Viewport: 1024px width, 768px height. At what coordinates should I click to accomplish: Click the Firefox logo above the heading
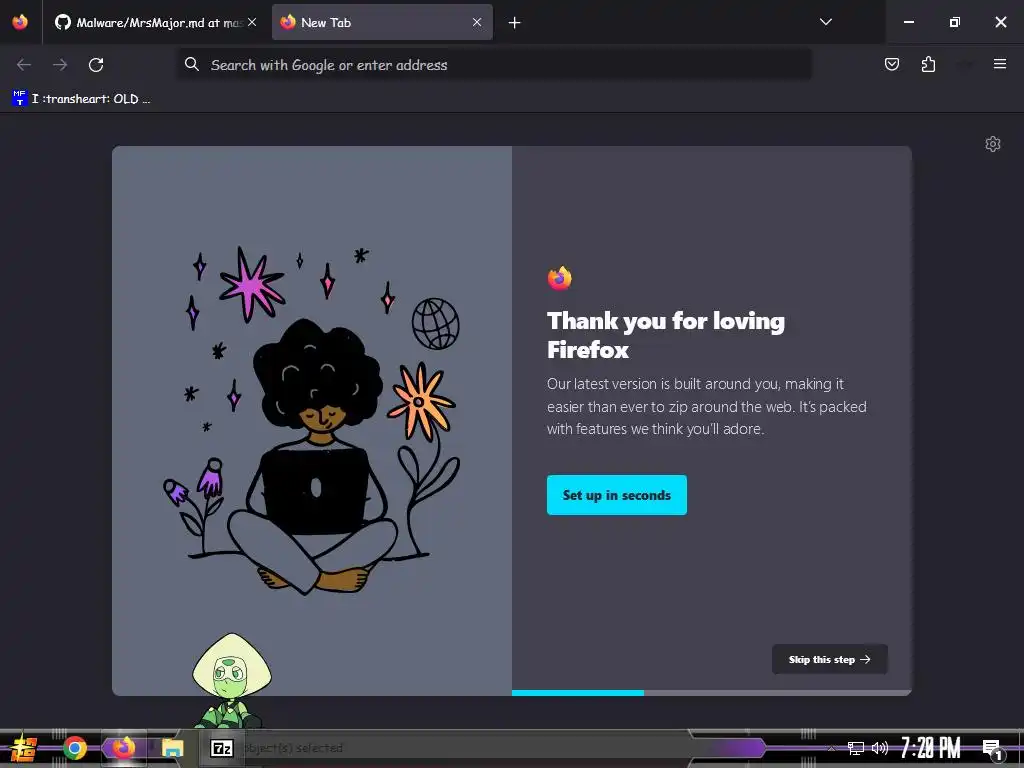point(560,278)
